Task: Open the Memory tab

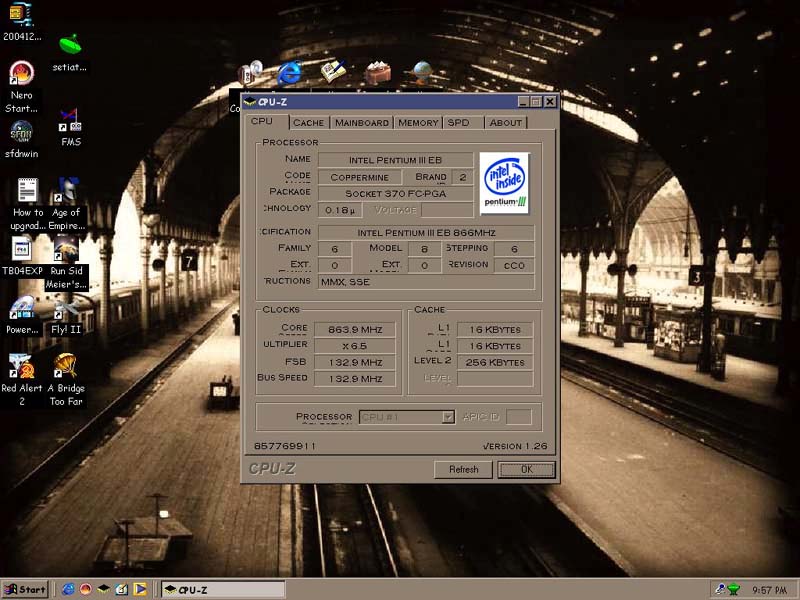Action: [x=418, y=122]
